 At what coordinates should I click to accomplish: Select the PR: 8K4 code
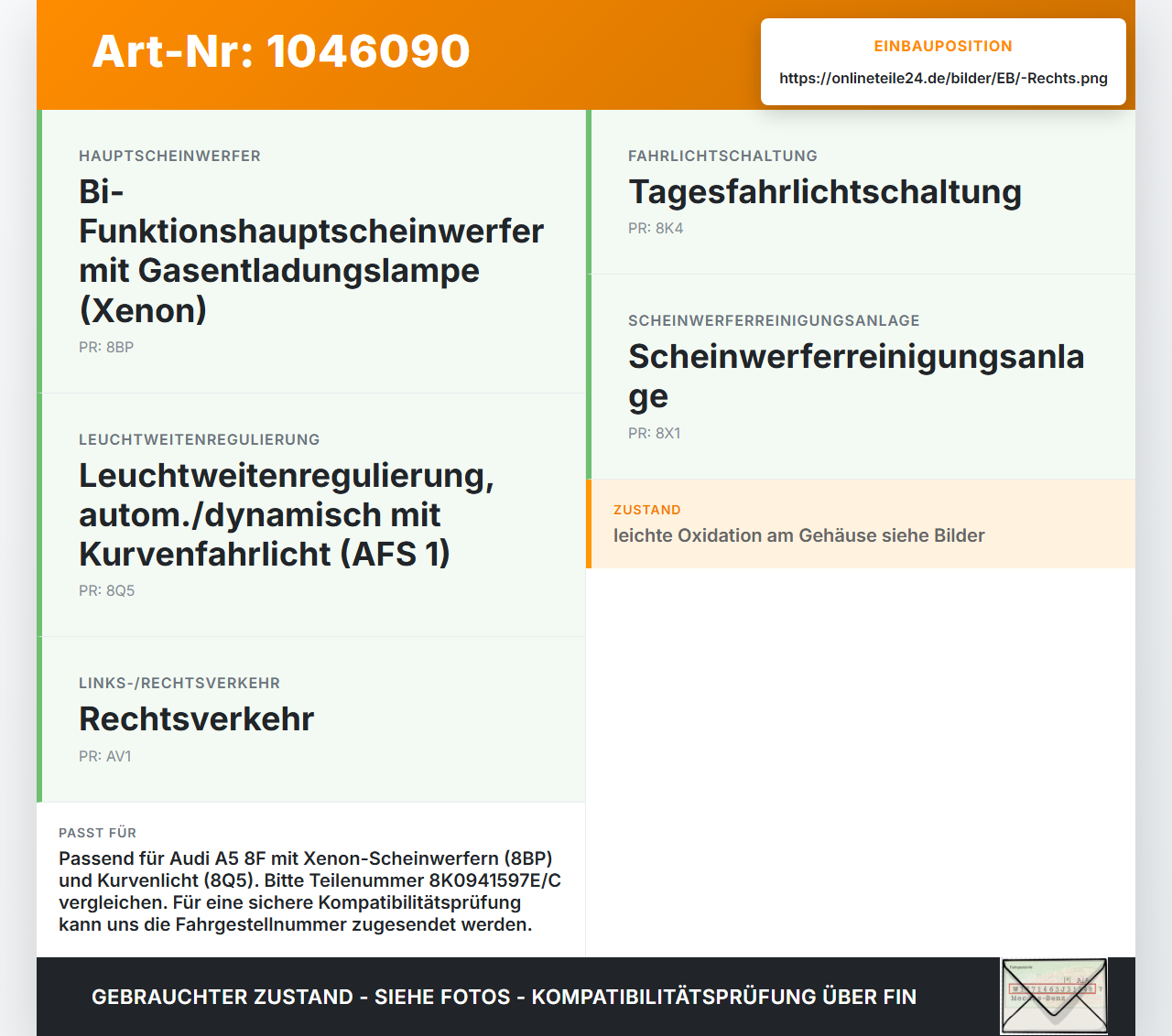coord(656,228)
